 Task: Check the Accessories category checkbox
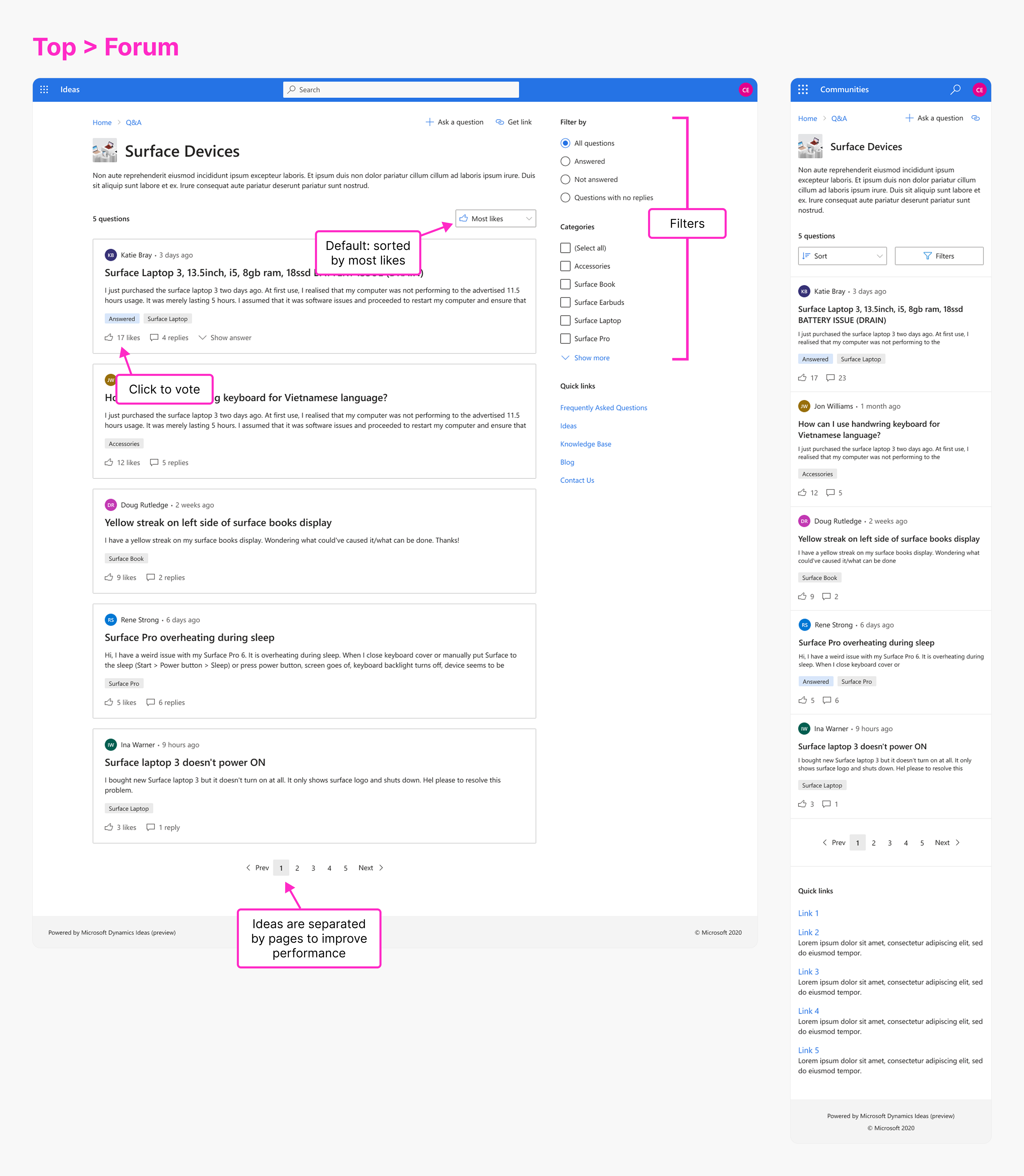565,266
